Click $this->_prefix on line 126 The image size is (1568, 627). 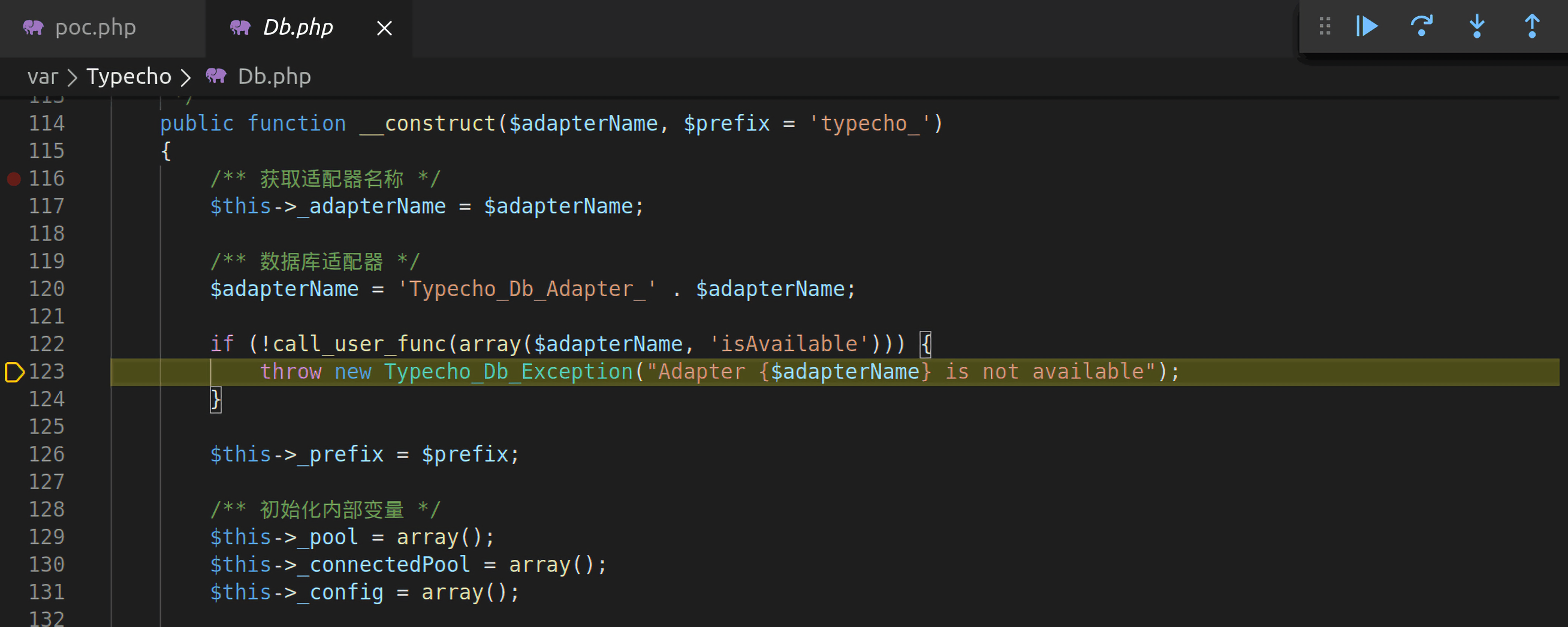click(297, 456)
